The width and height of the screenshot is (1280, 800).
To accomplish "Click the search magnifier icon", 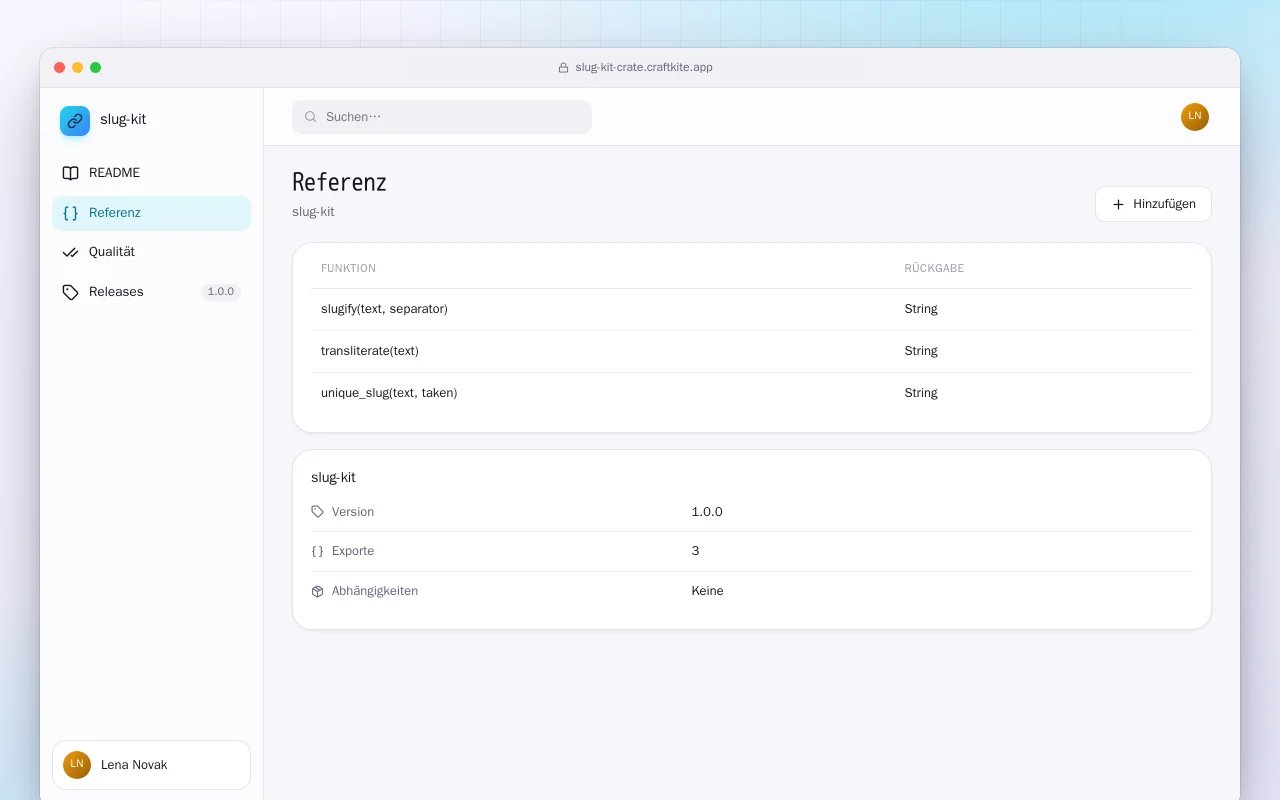I will (x=311, y=117).
